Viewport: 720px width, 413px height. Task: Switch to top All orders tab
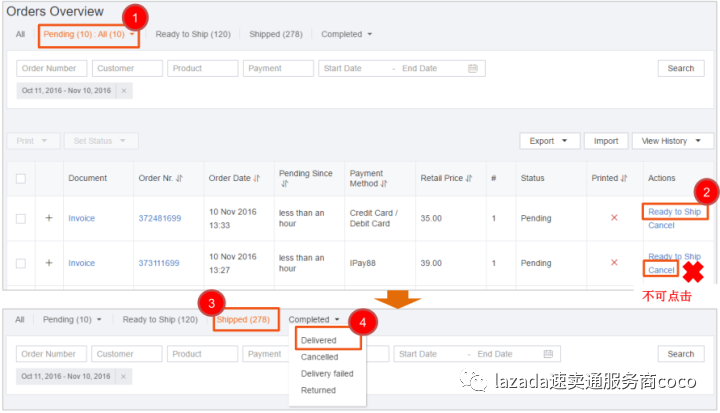pyautogui.click(x=20, y=34)
